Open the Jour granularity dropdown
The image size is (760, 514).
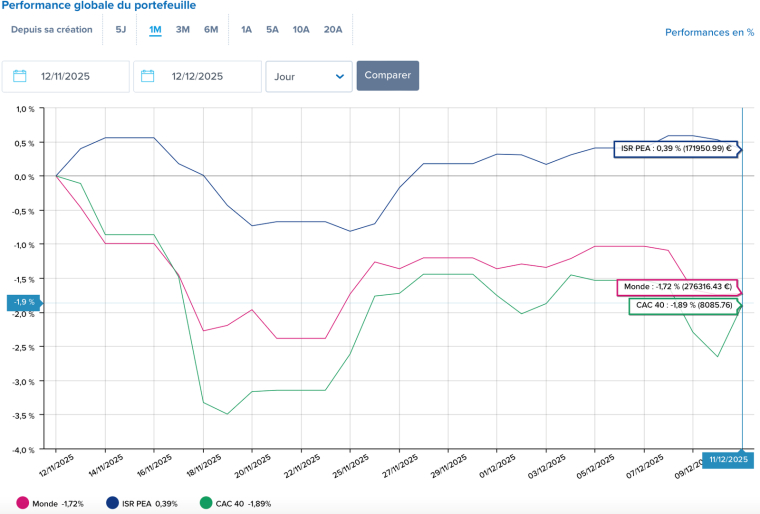point(309,76)
